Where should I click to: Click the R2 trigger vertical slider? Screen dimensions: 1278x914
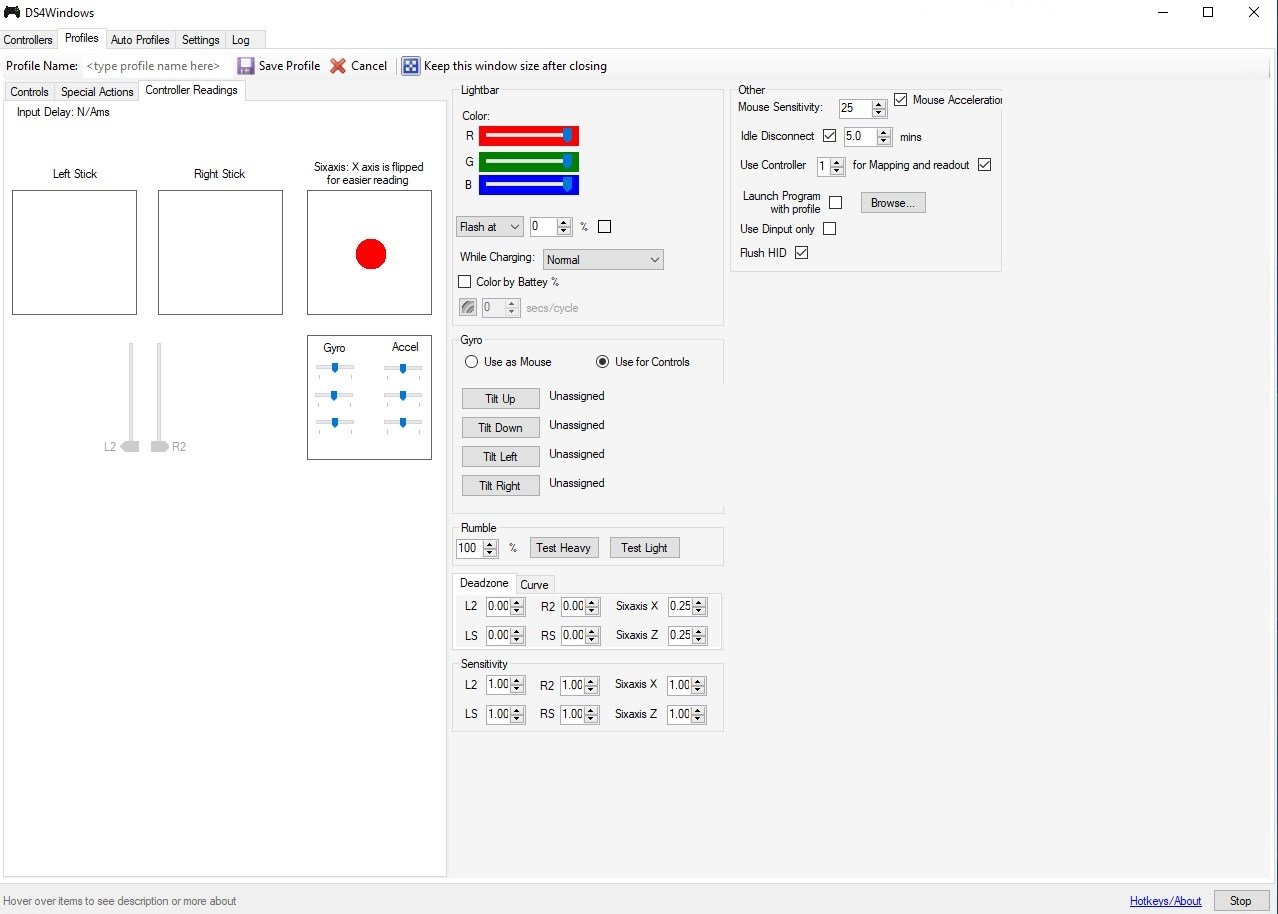[159, 397]
